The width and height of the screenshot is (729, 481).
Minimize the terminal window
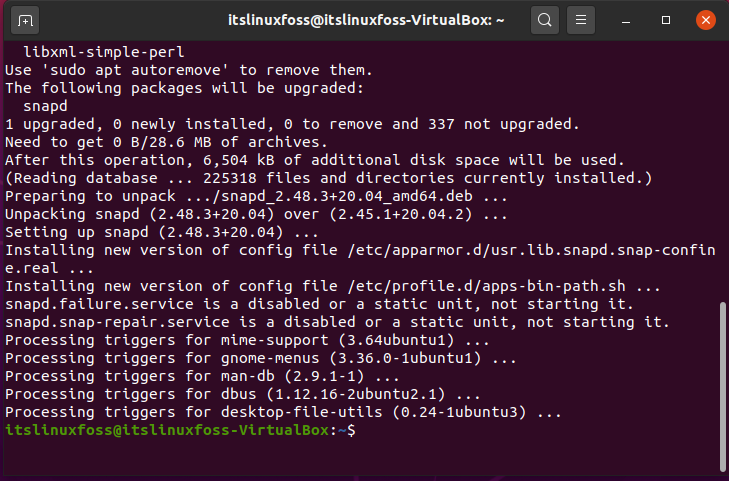(x=626, y=20)
